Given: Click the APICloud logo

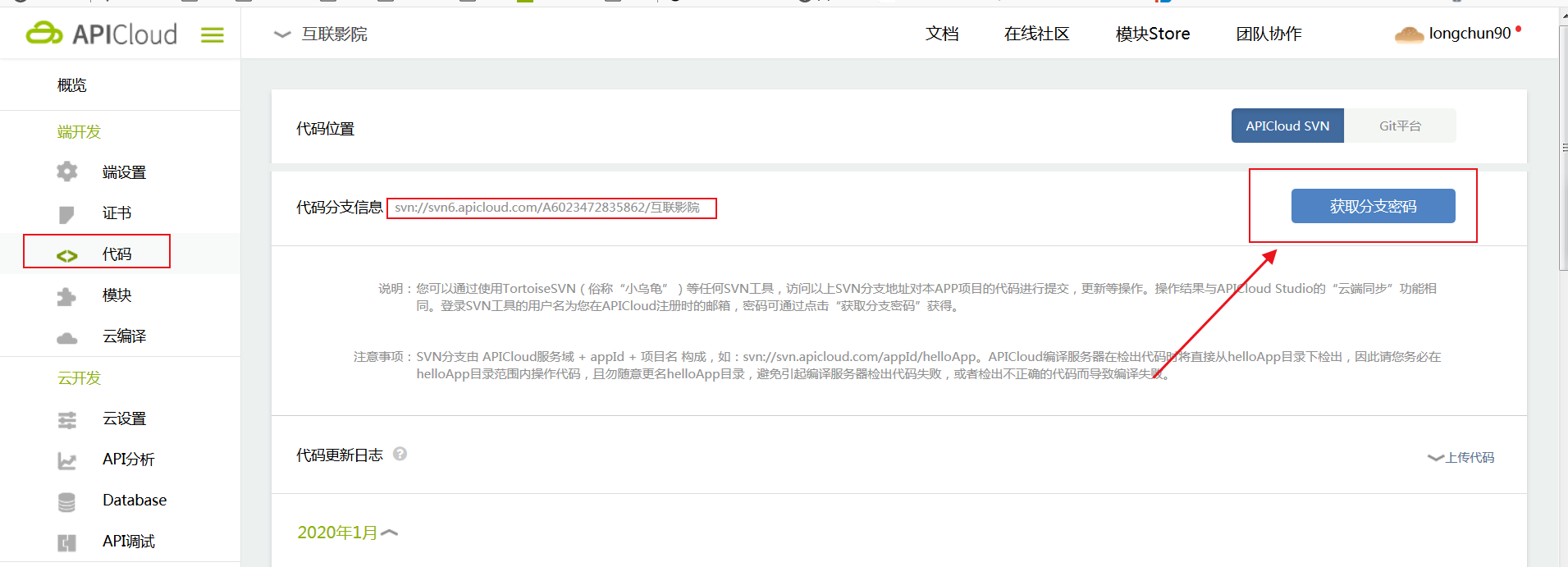Looking at the screenshot, I should (102, 34).
